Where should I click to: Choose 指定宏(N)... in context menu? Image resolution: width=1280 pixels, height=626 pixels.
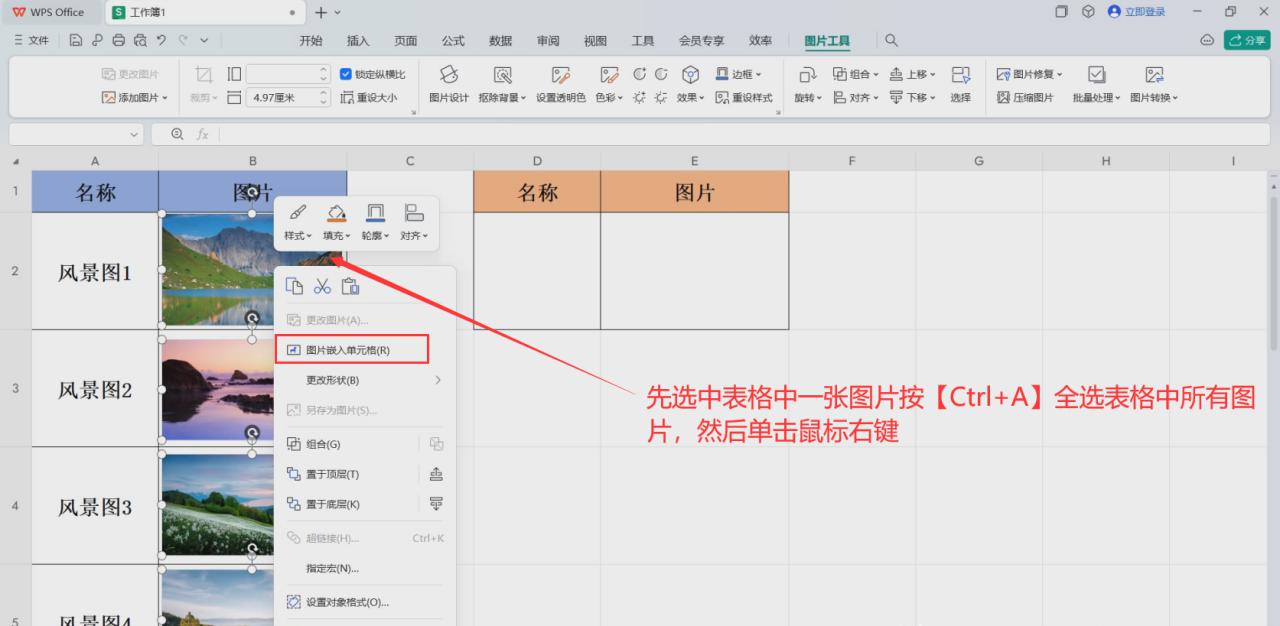point(364,568)
